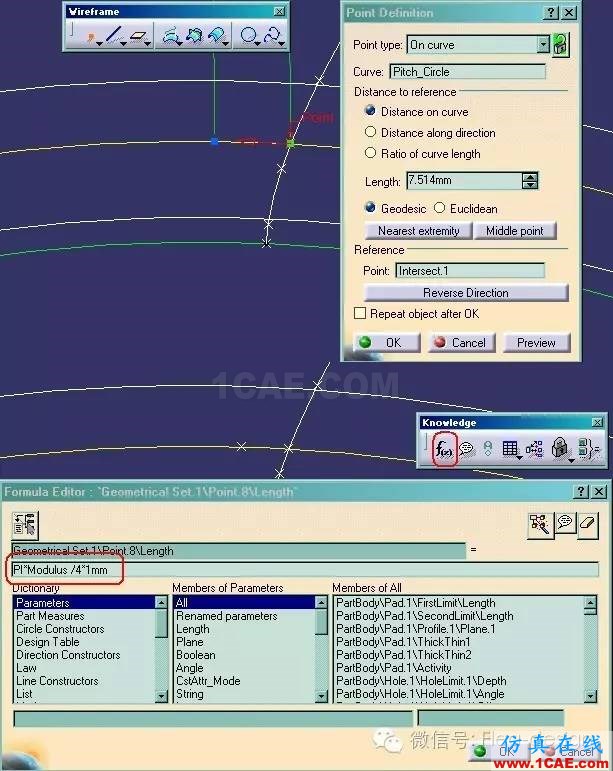Expand the Spline tool sub-menu arrow
This screenshot has height=771, width=613.
282,44
